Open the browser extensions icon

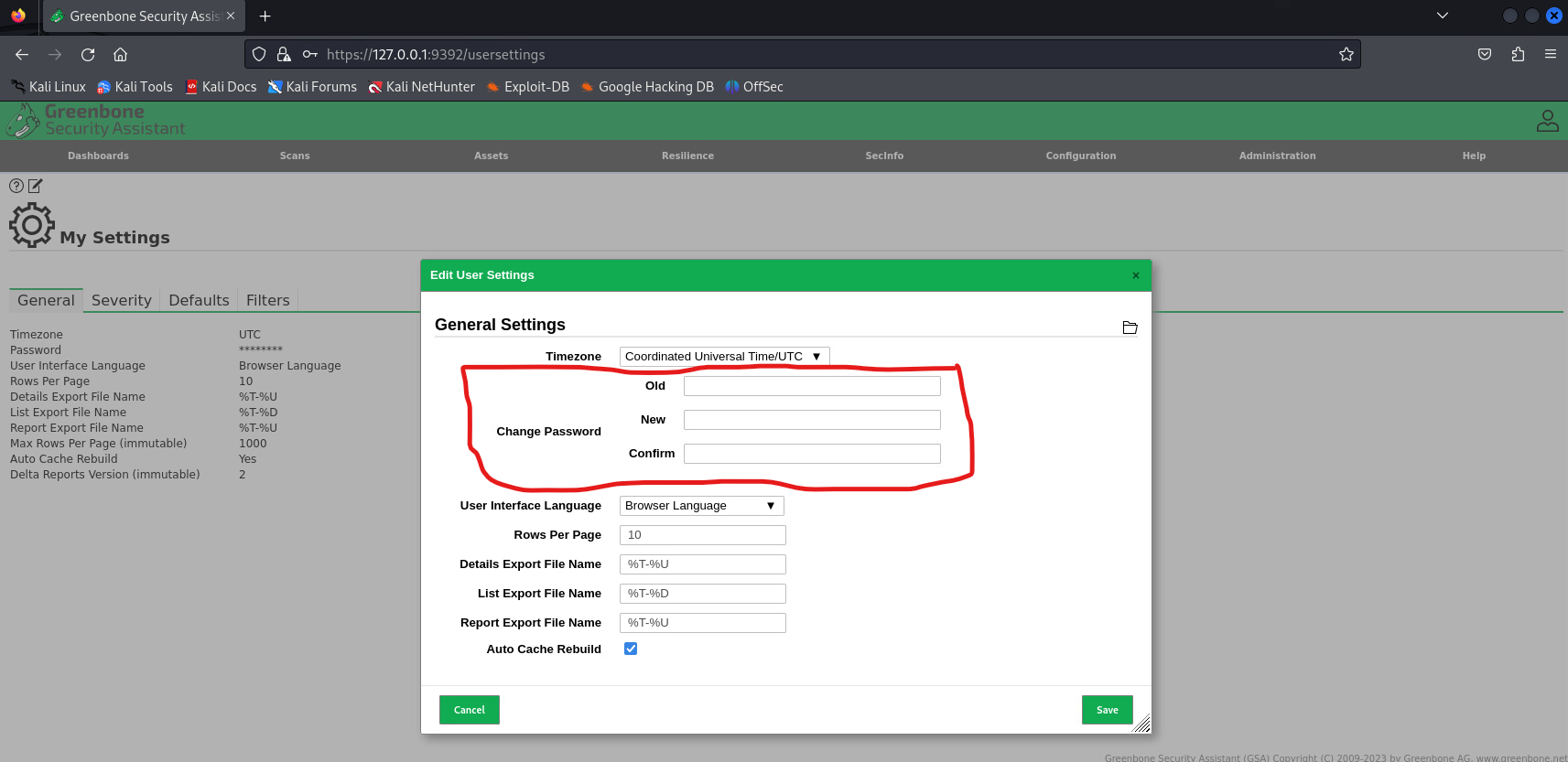pyautogui.click(x=1518, y=55)
